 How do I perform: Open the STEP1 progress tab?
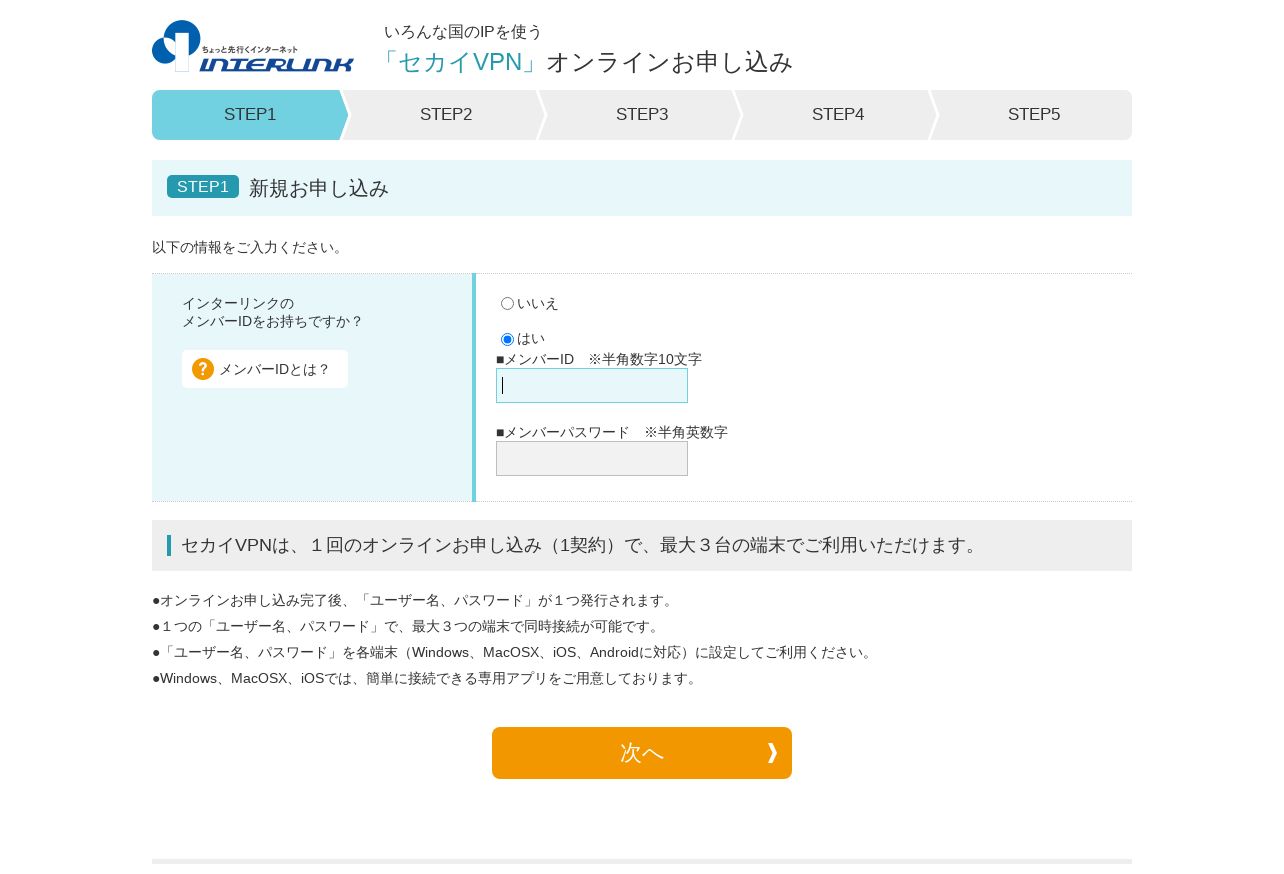(x=250, y=115)
